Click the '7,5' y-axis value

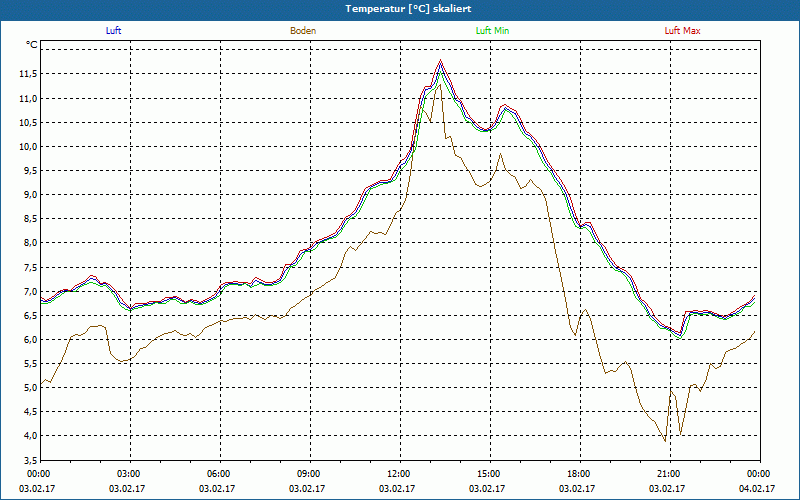click(30, 267)
